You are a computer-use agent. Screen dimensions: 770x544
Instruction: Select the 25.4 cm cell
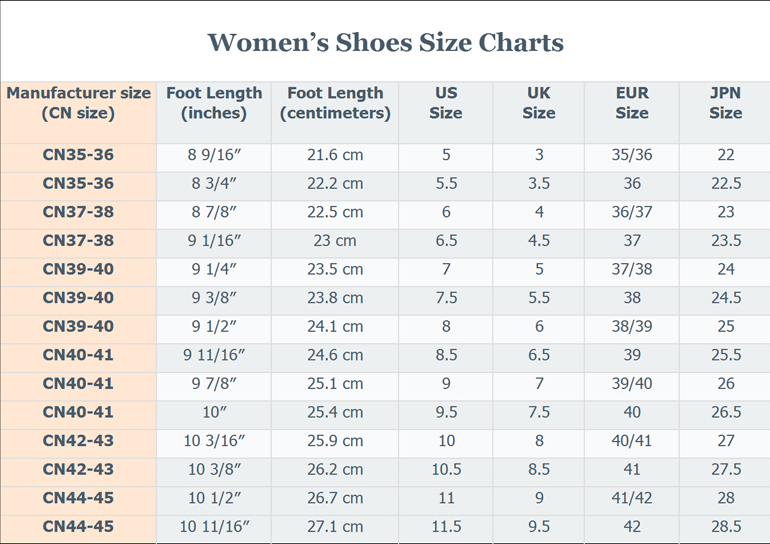click(335, 412)
